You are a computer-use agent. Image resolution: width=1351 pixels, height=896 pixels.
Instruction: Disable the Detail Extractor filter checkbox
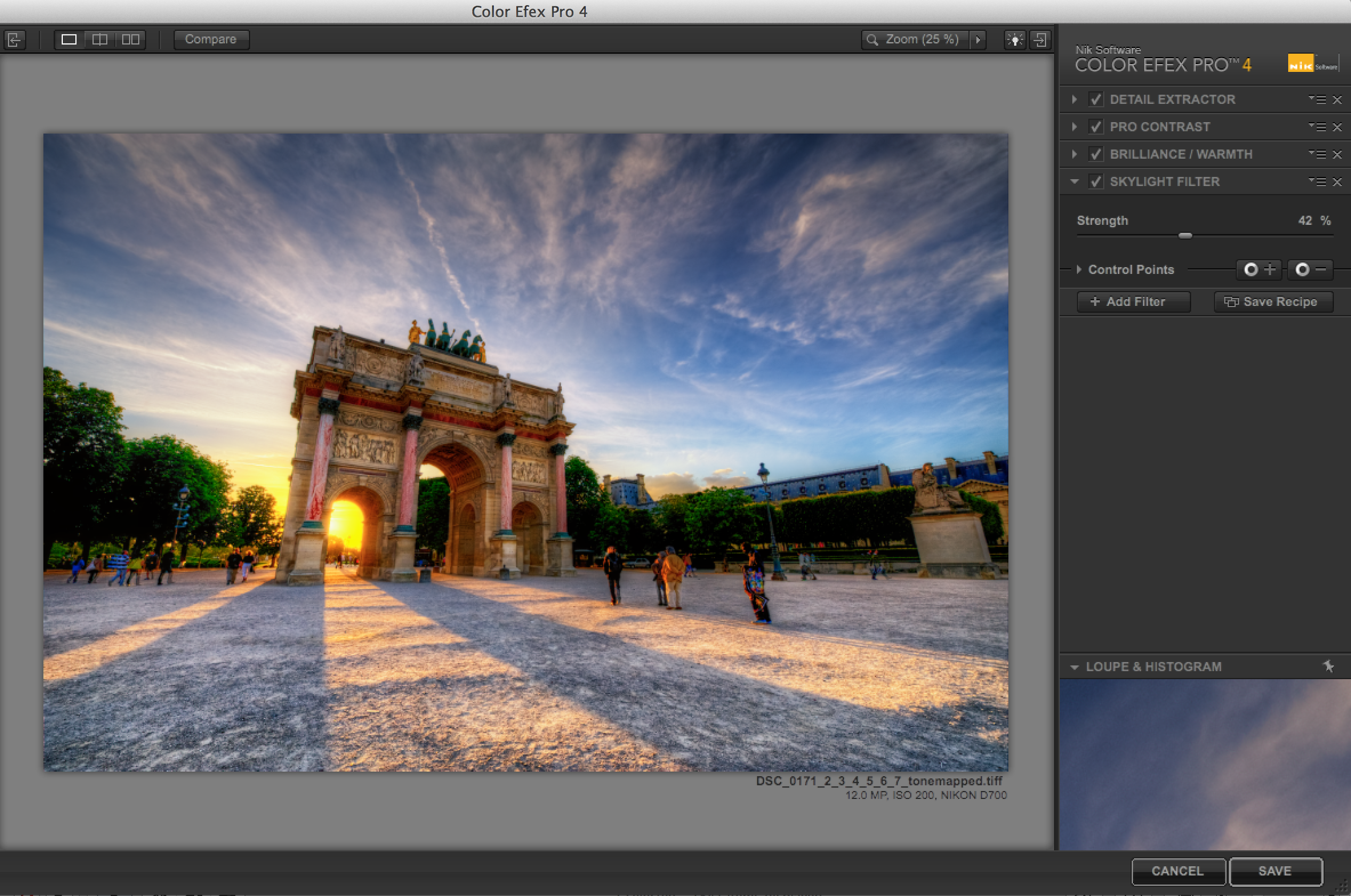tap(1095, 99)
